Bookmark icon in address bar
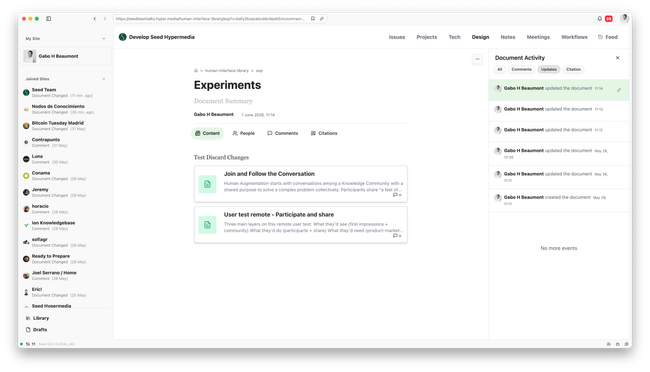Viewport: 650px width, 372px height. (x=313, y=19)
